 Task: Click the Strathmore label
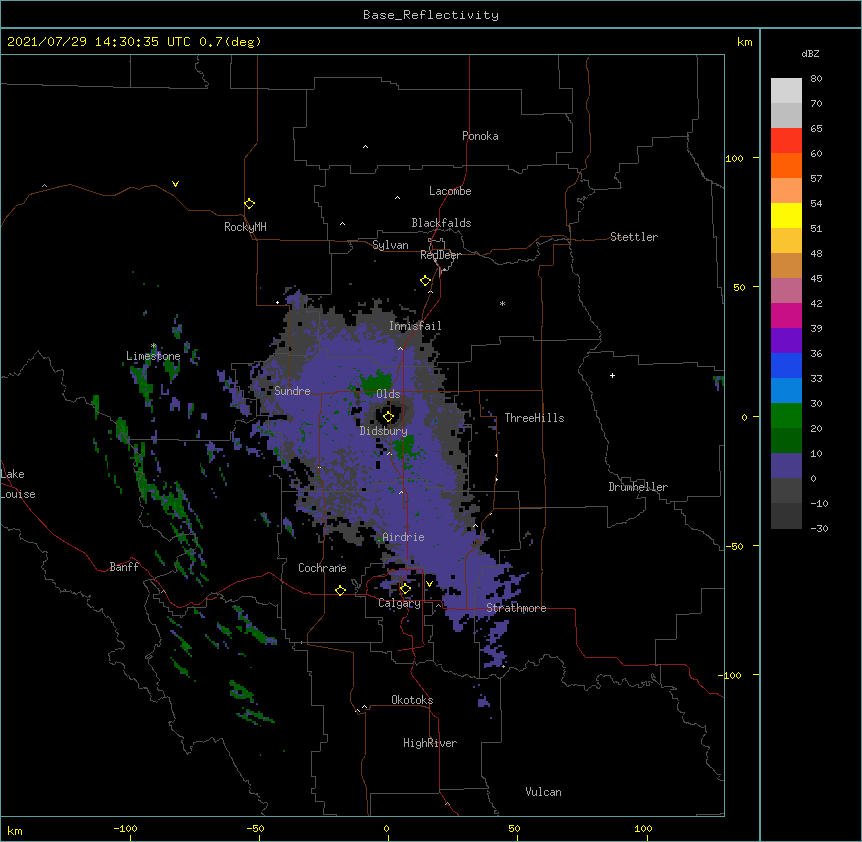[516, 608]
